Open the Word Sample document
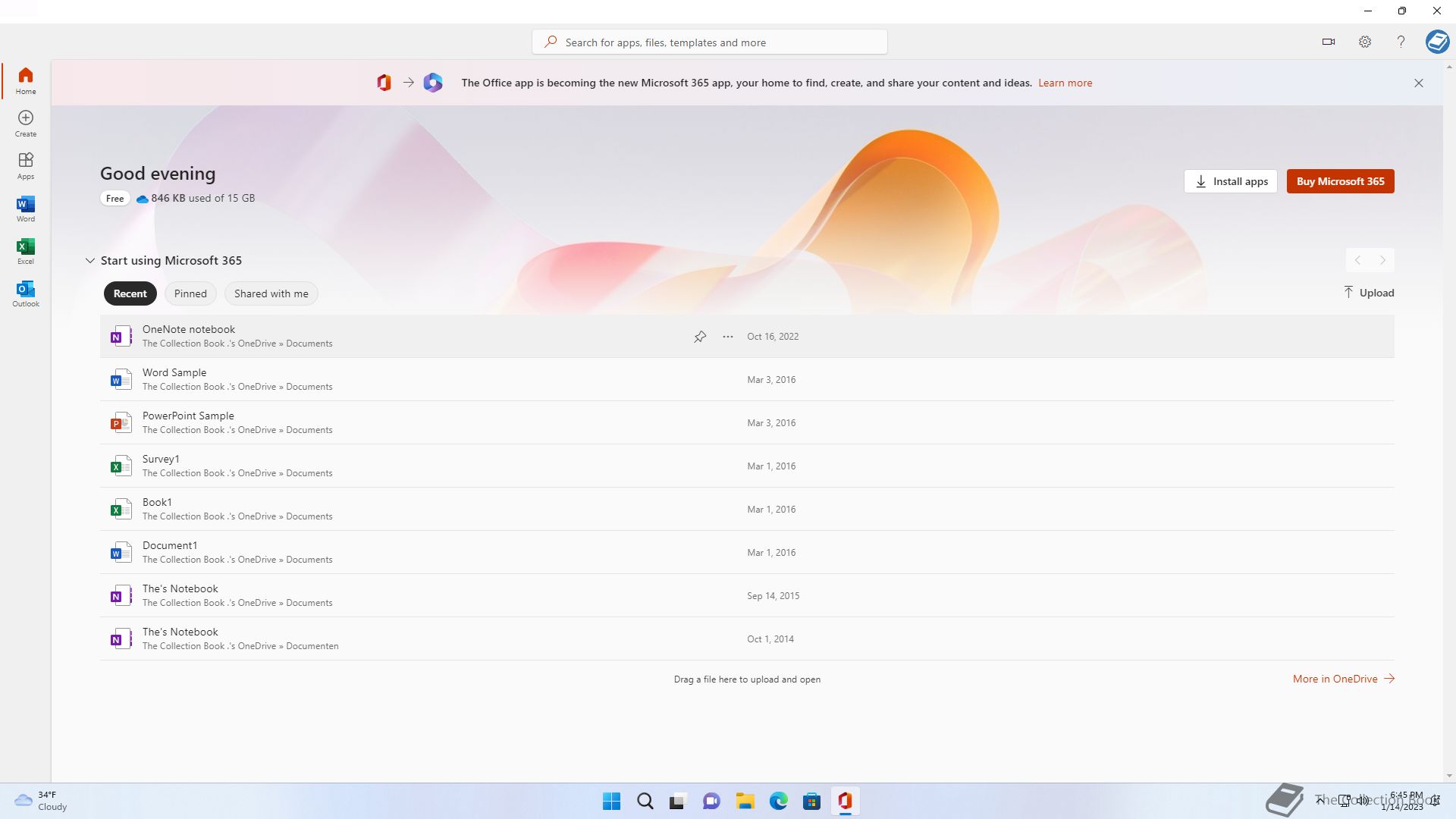1456x819 pixels. [747, 379]
